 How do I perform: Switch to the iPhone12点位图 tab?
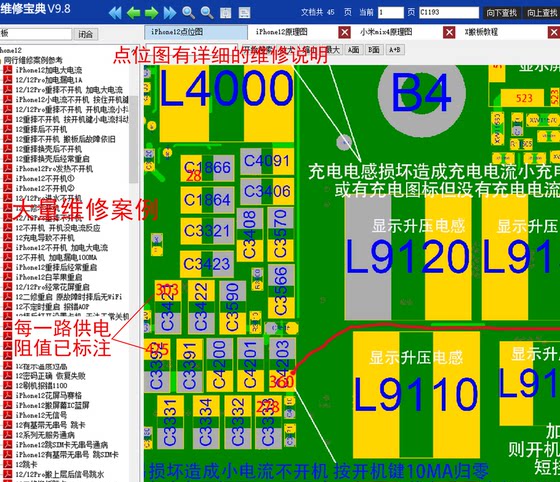196,32
